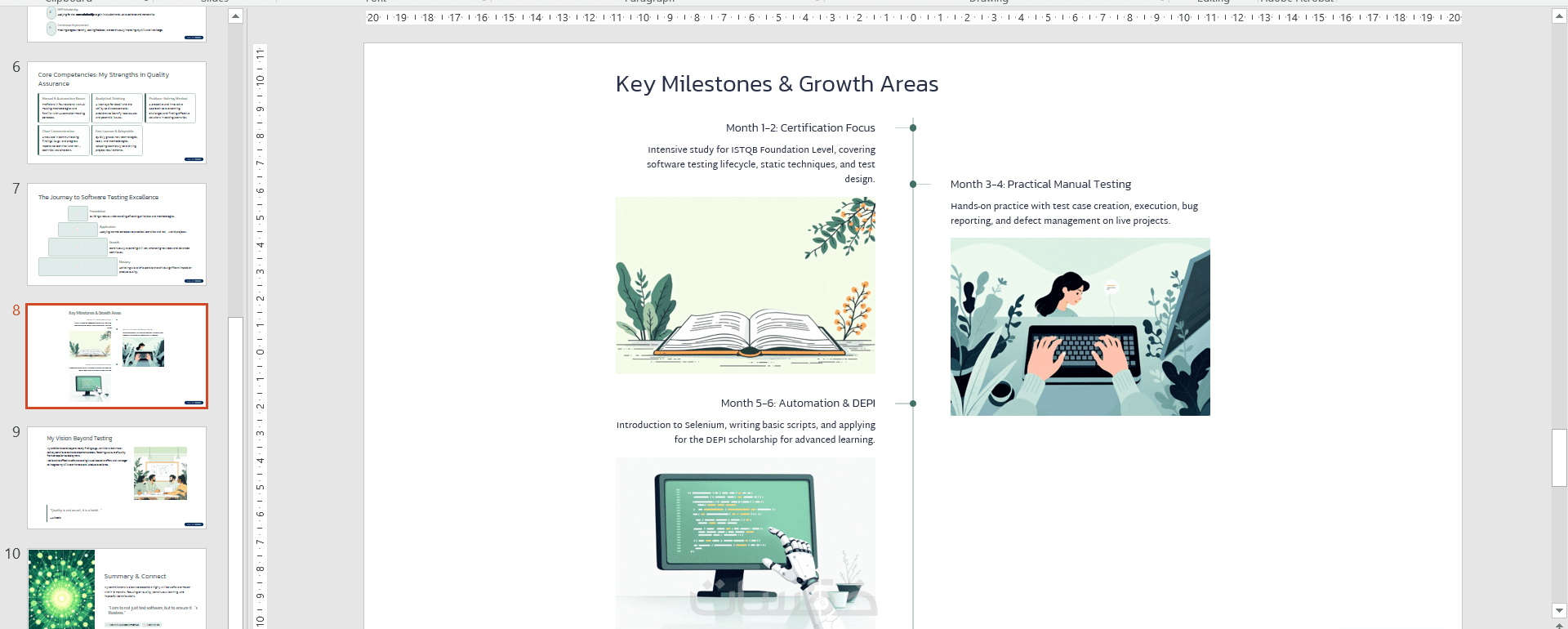Click the heading Month 5–6: Automation & DEPI
The width and height of the screenshot is (1568, 629).
(x=798, y=404)
